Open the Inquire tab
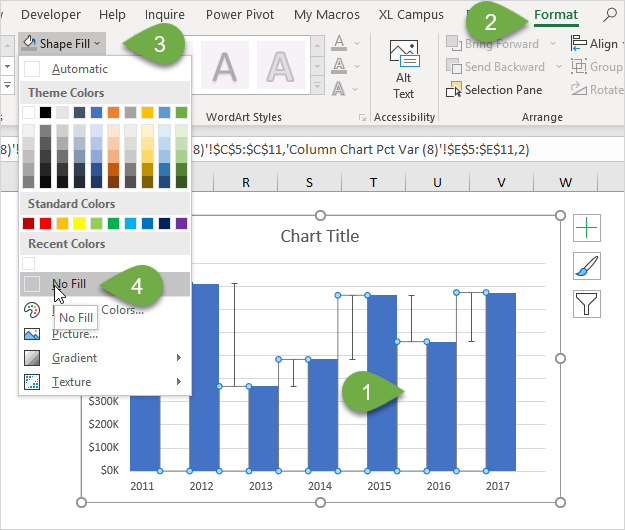625x530 pixels. 165,15
